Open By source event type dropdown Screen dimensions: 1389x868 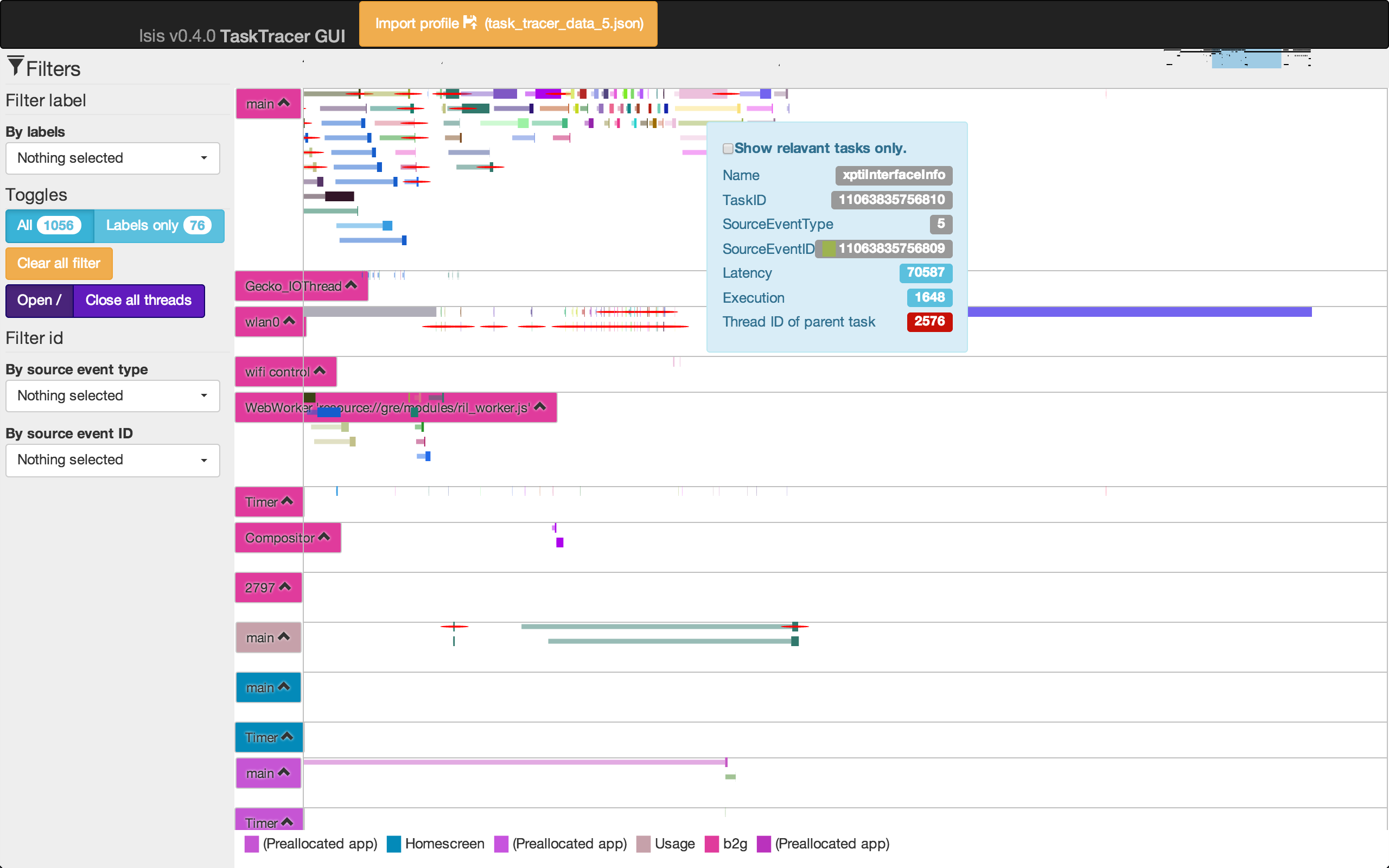click(112, 395)
